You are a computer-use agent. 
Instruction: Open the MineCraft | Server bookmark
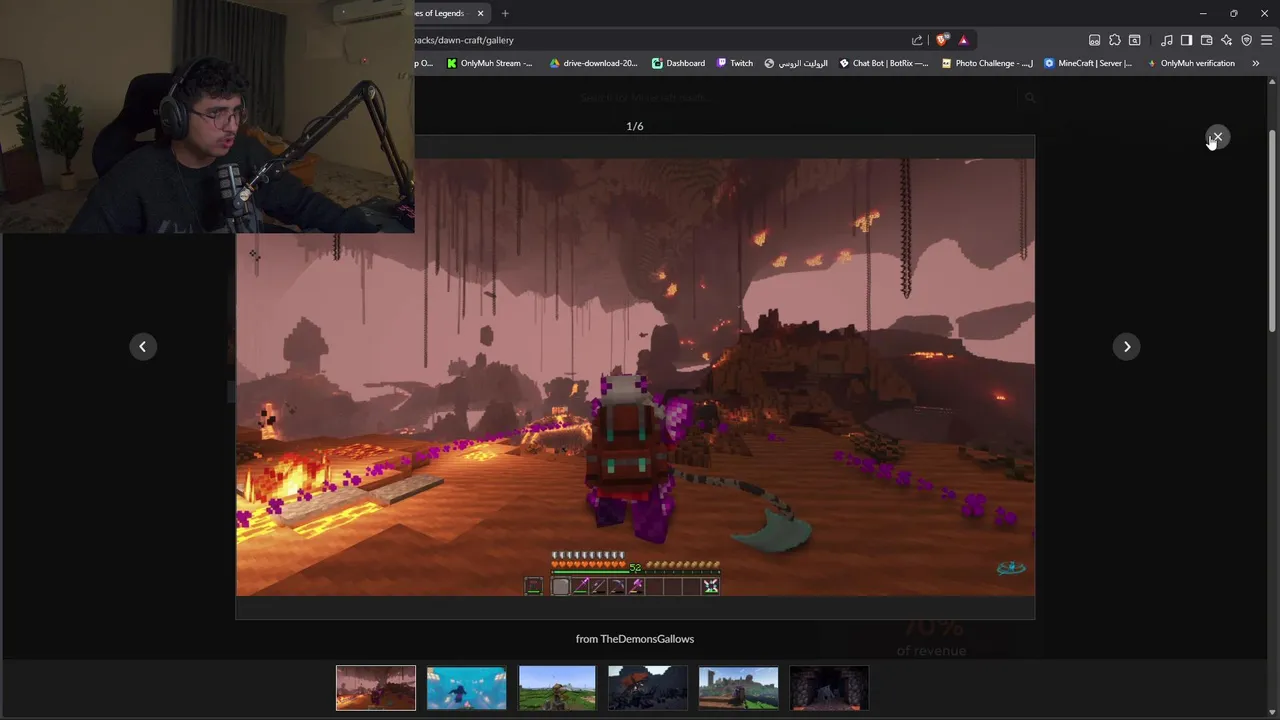coord(1088,63)
